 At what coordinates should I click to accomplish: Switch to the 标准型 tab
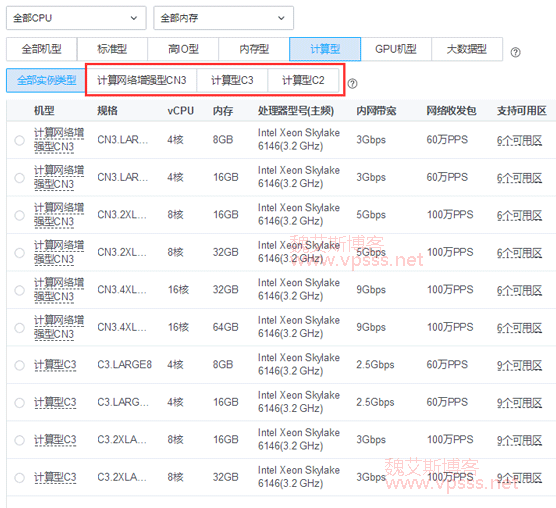[x=112, y=49]
